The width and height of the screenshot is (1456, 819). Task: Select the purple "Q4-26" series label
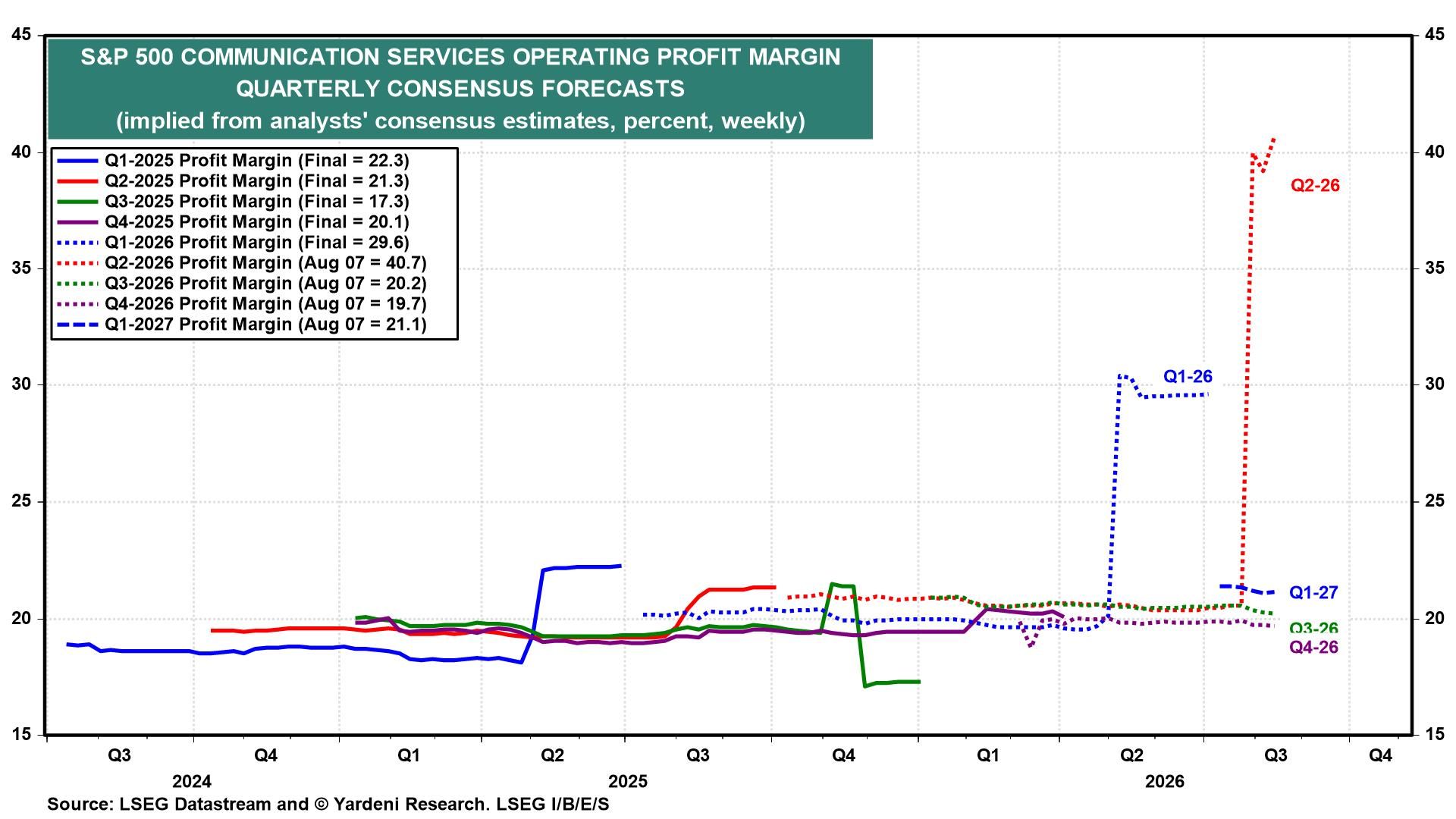[1313, 648]
